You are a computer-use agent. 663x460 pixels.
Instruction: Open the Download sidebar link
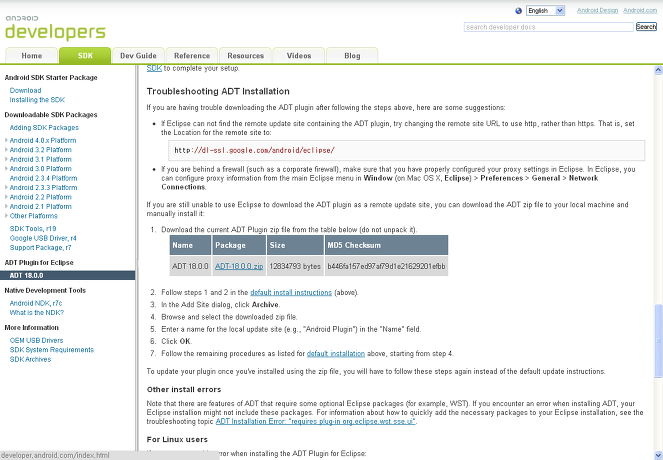[25, 90]
